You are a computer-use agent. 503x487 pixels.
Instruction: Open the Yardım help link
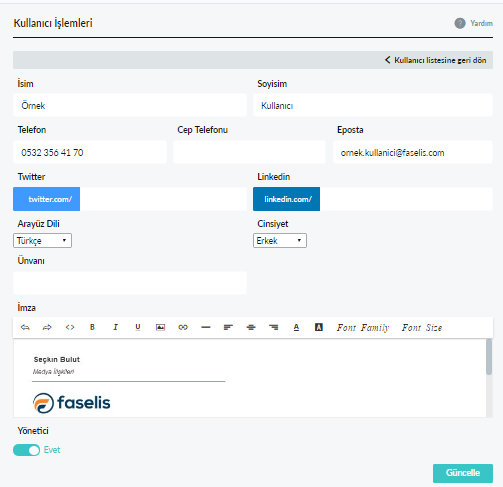tap(473, 23)
